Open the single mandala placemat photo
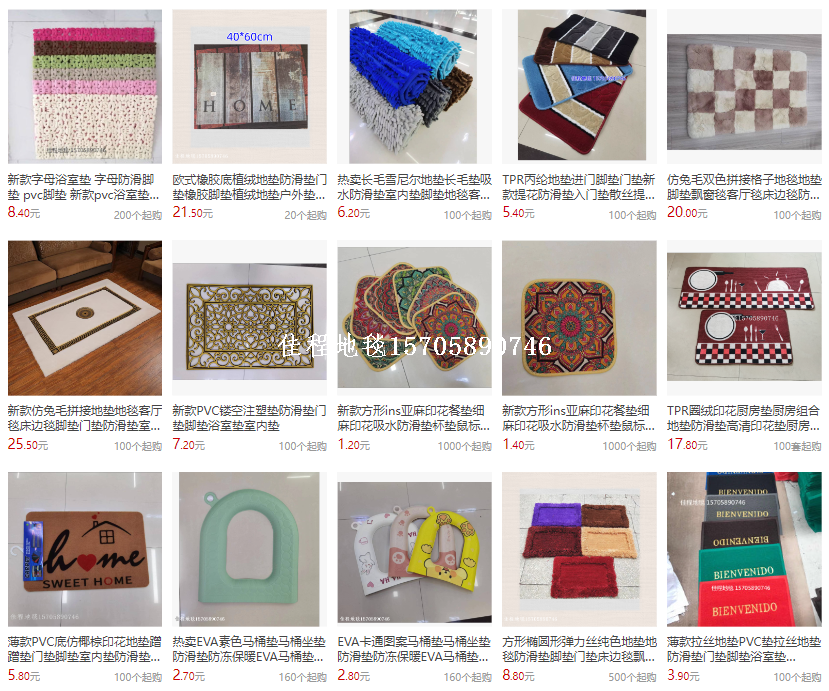829x691 pixels. tap(579, 318)
